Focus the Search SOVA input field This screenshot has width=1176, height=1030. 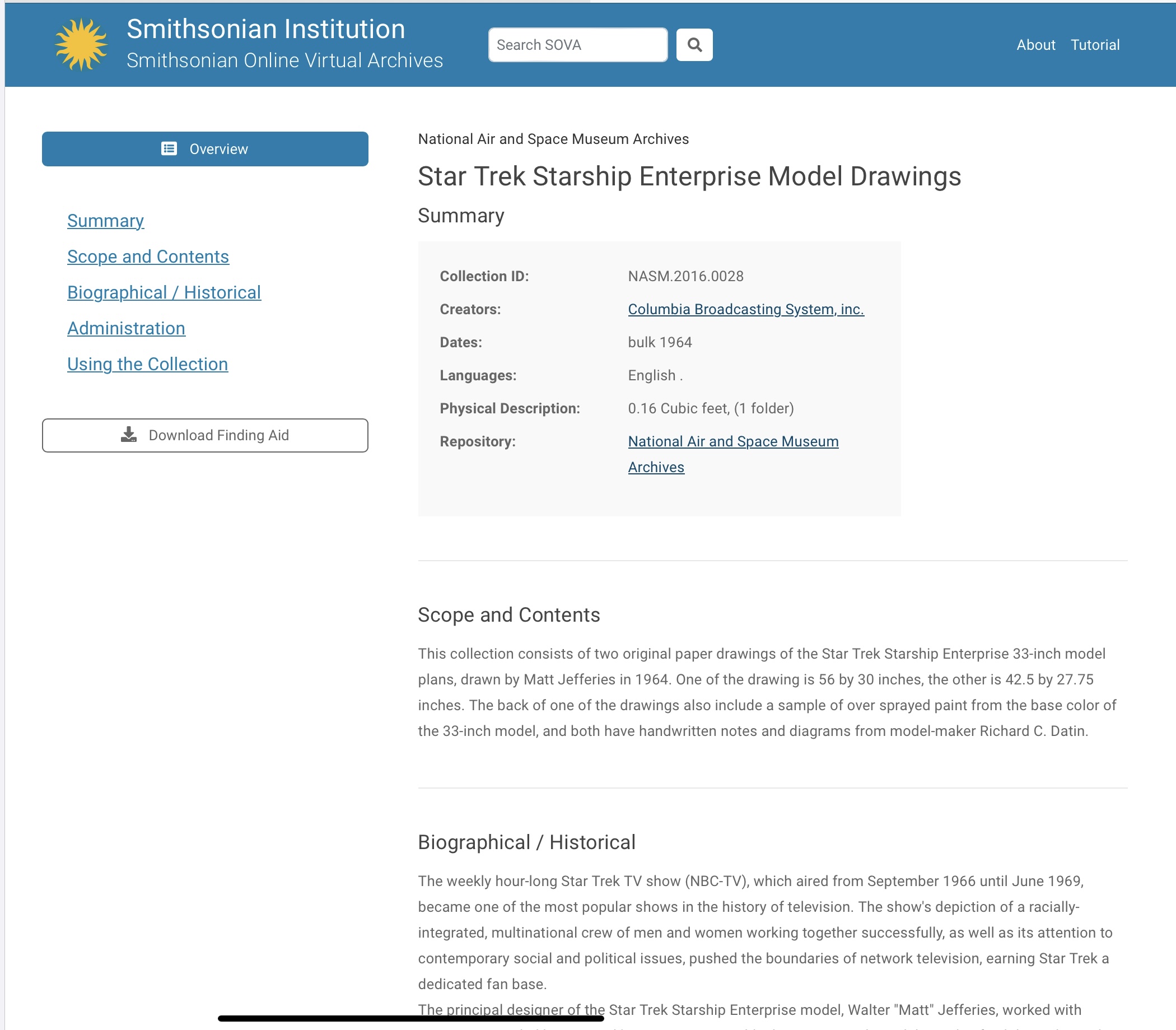click(577, 45)
